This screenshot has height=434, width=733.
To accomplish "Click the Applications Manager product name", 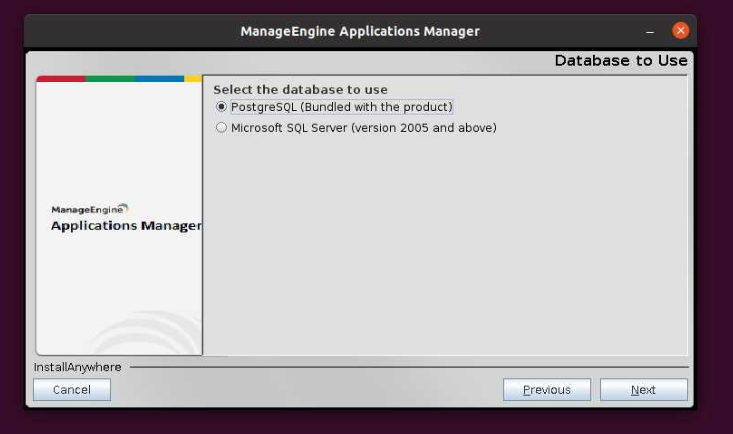I will pos(125,226).
